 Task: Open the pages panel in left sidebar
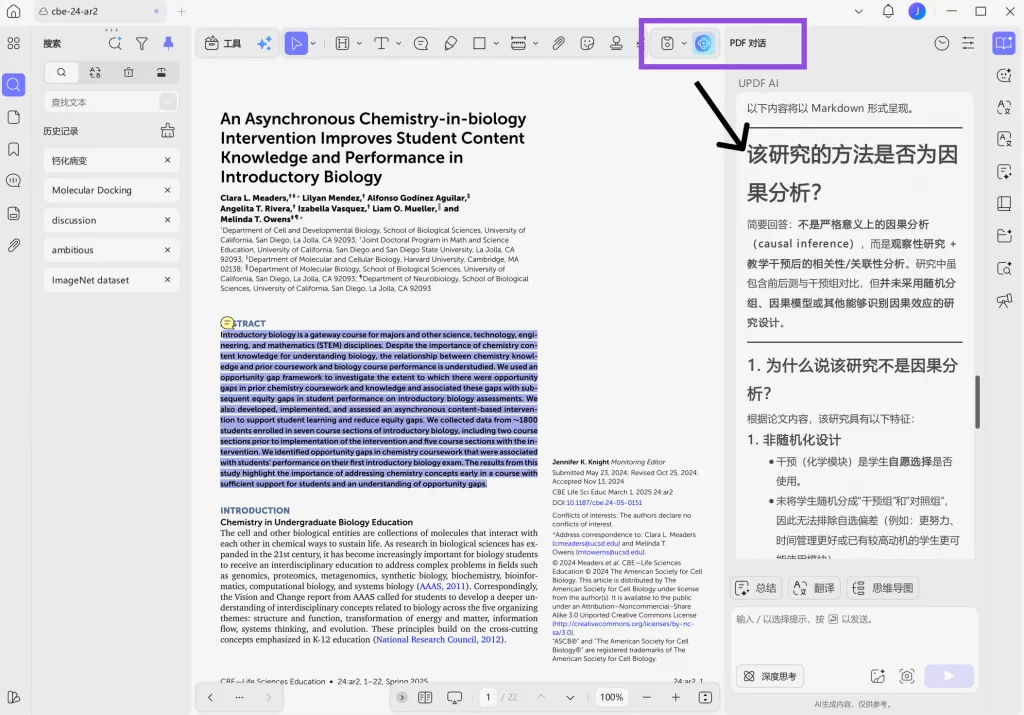click(13, 118)
